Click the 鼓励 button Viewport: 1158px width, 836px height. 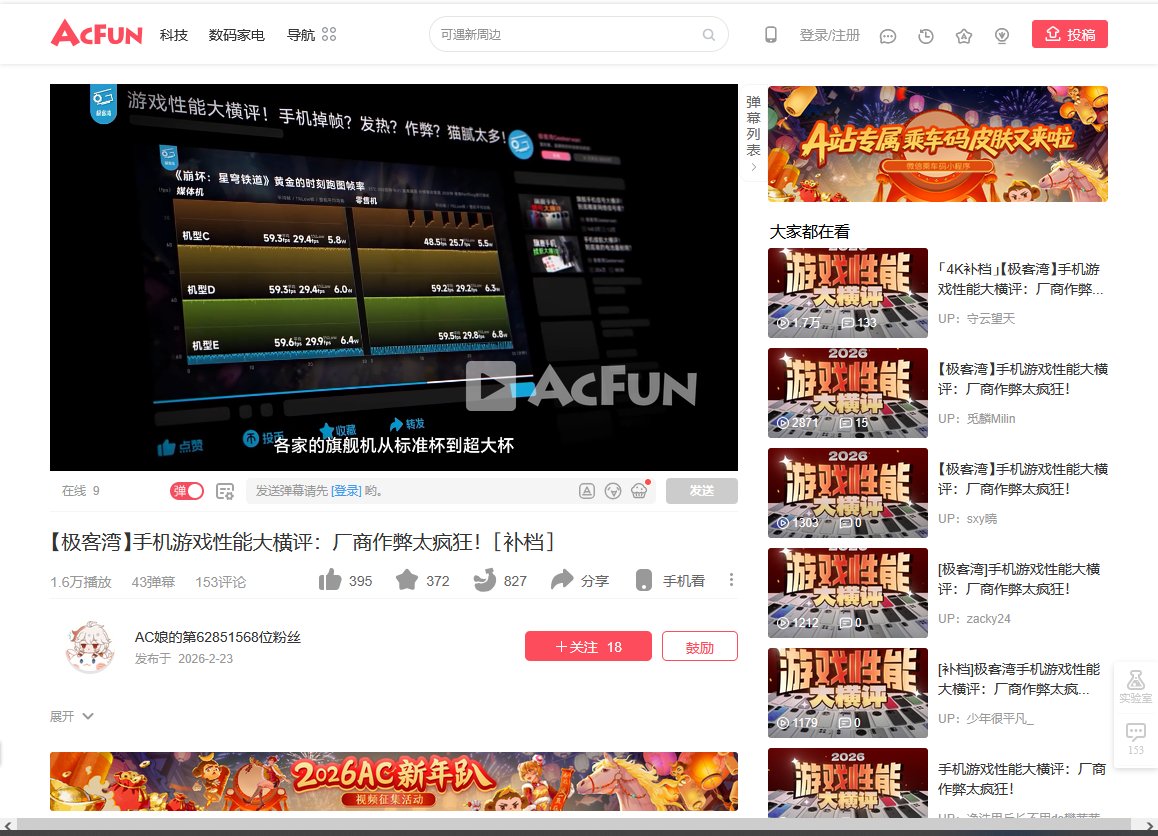point(699,646)
